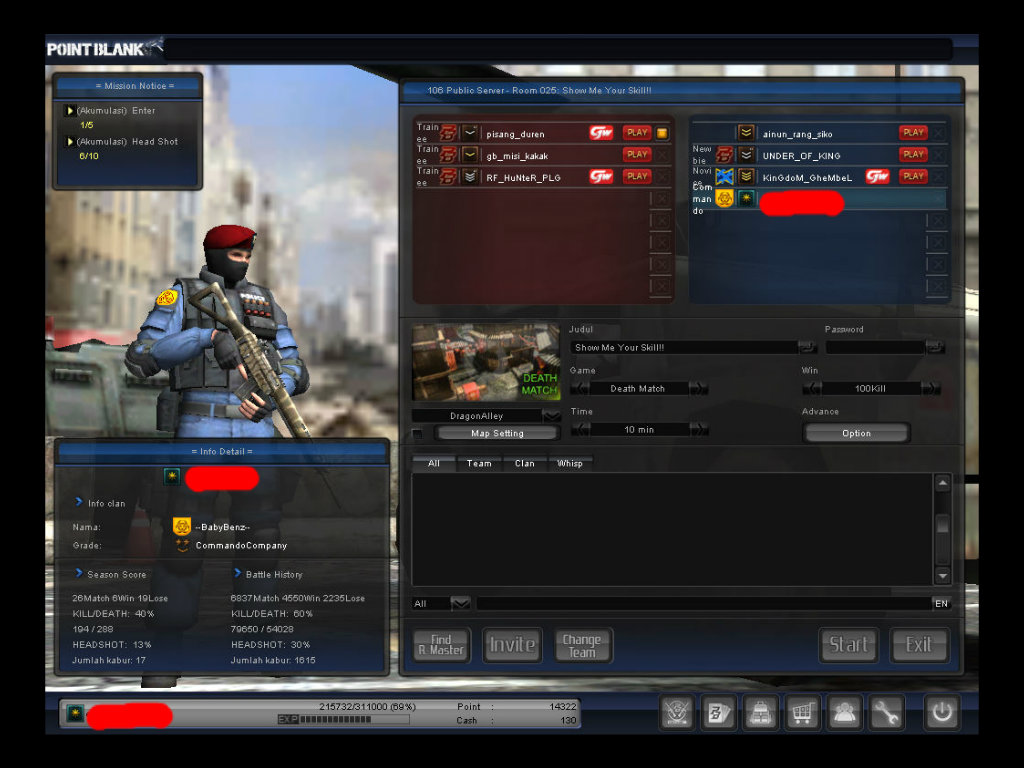Open the wrench settings icon

[x=886, y=712]
